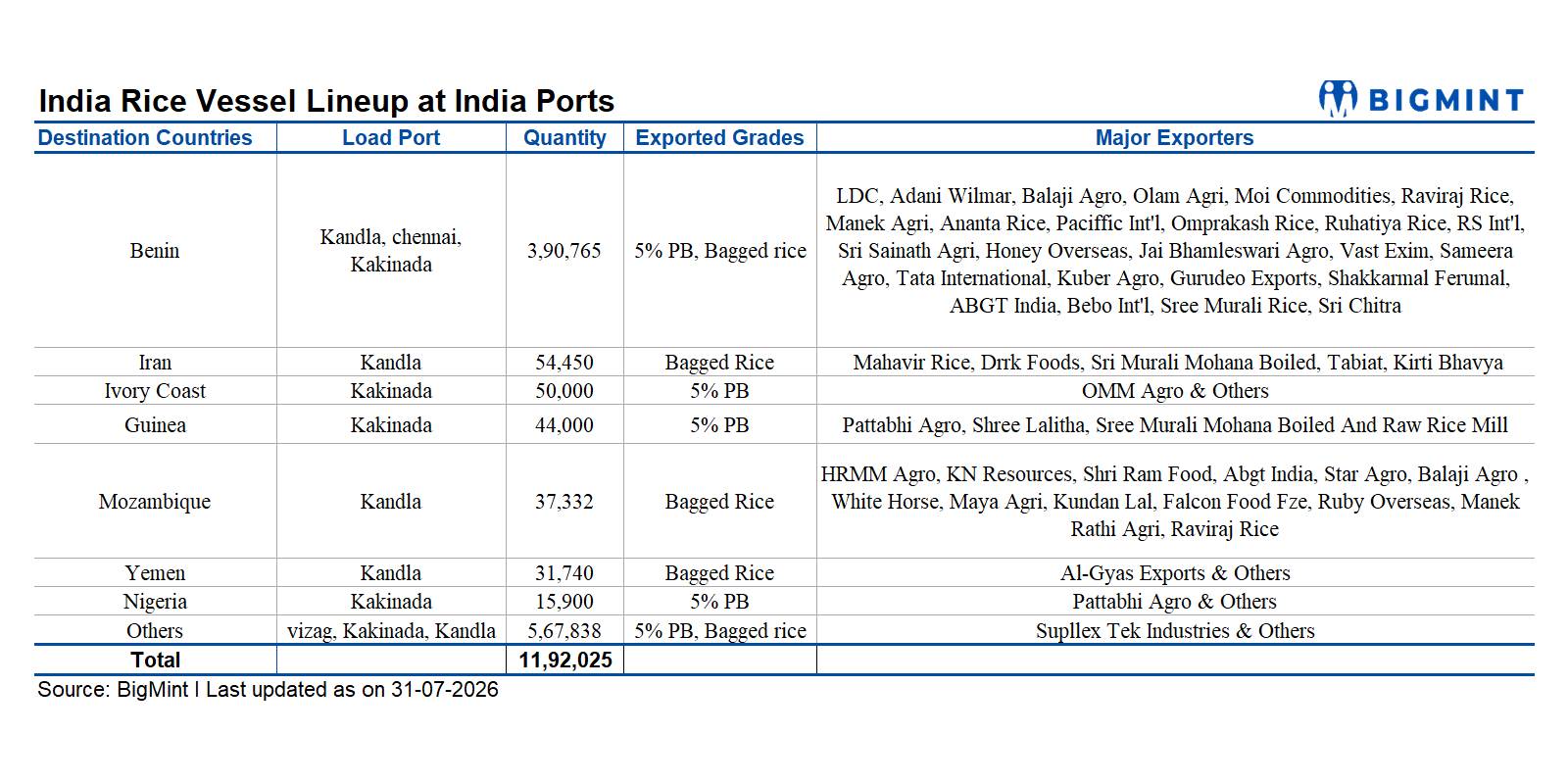Click the 'Destination Countries' column header
This screenshot has width=1568, height=784.
145,138
